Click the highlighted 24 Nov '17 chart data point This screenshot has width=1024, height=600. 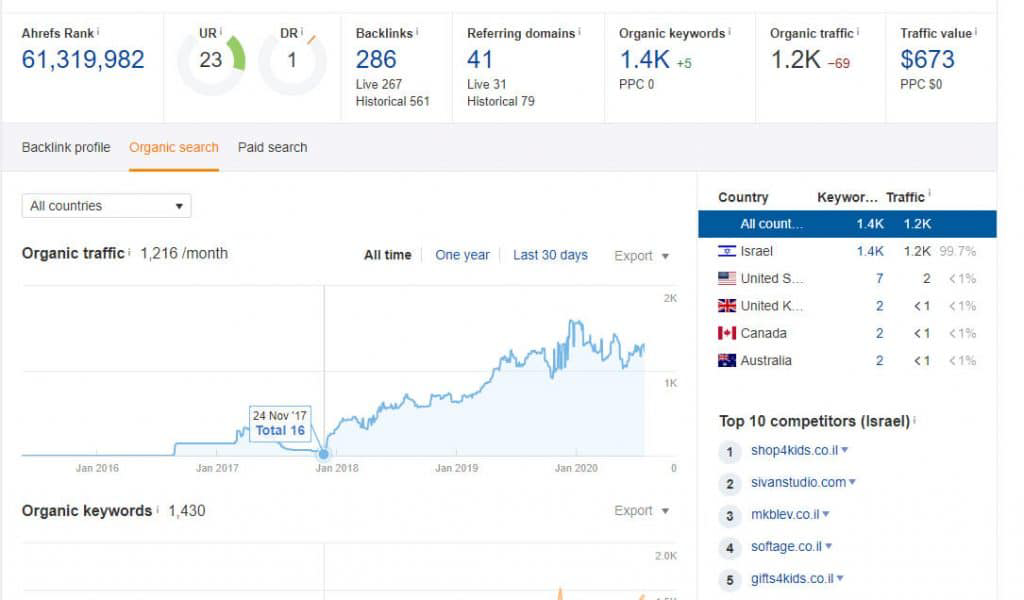(x=324, y=454)
